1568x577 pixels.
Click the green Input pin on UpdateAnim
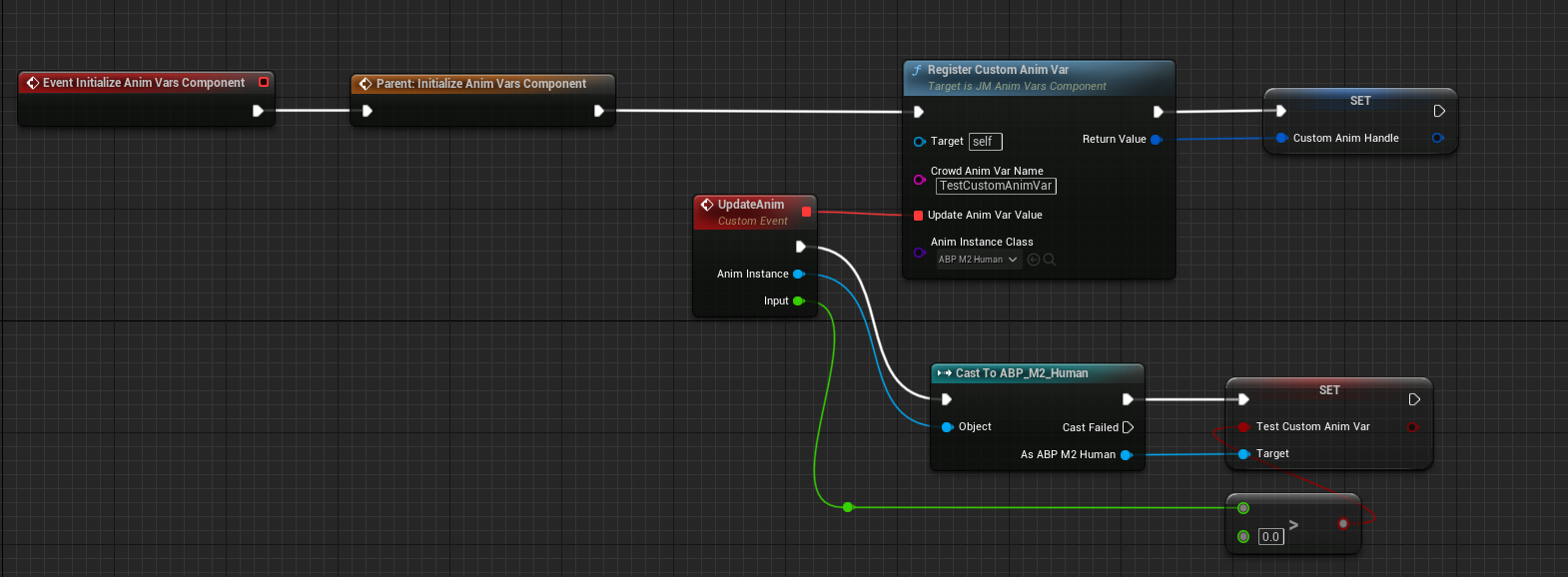tap(798, 301)
